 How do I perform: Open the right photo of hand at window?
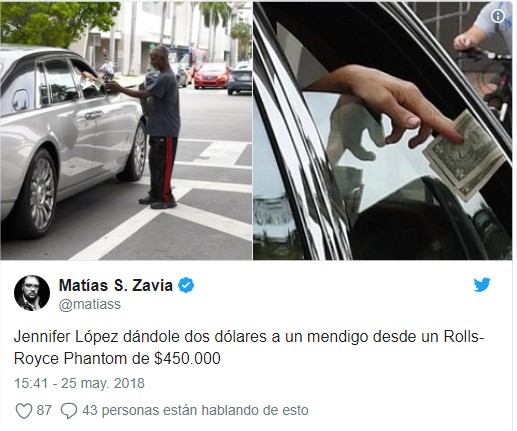pyautogui.click(x=382, y=130)
